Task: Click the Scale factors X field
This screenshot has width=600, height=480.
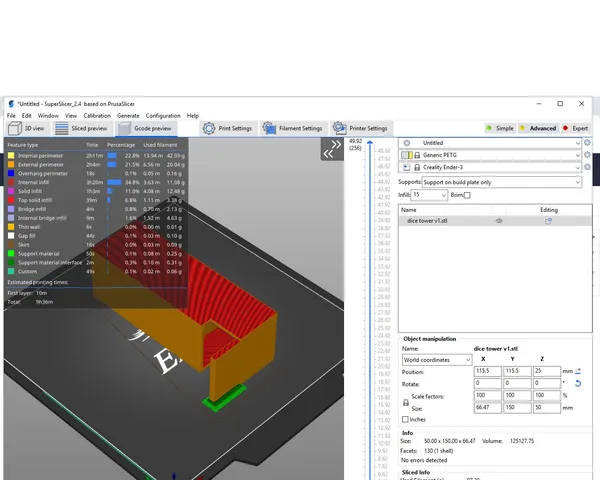Action: [488, 395]
